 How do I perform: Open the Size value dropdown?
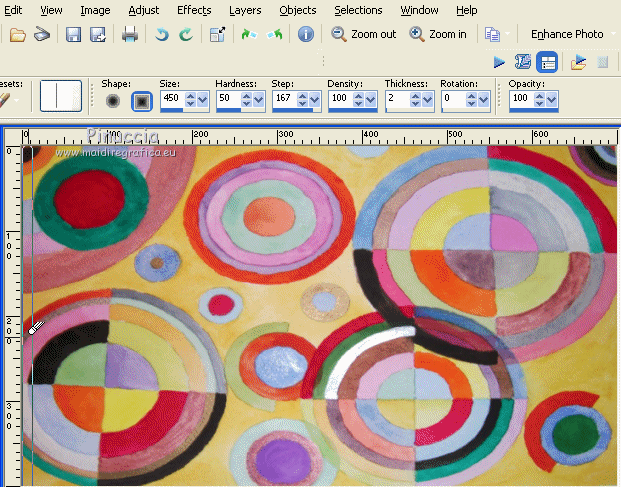click(203, 100)
